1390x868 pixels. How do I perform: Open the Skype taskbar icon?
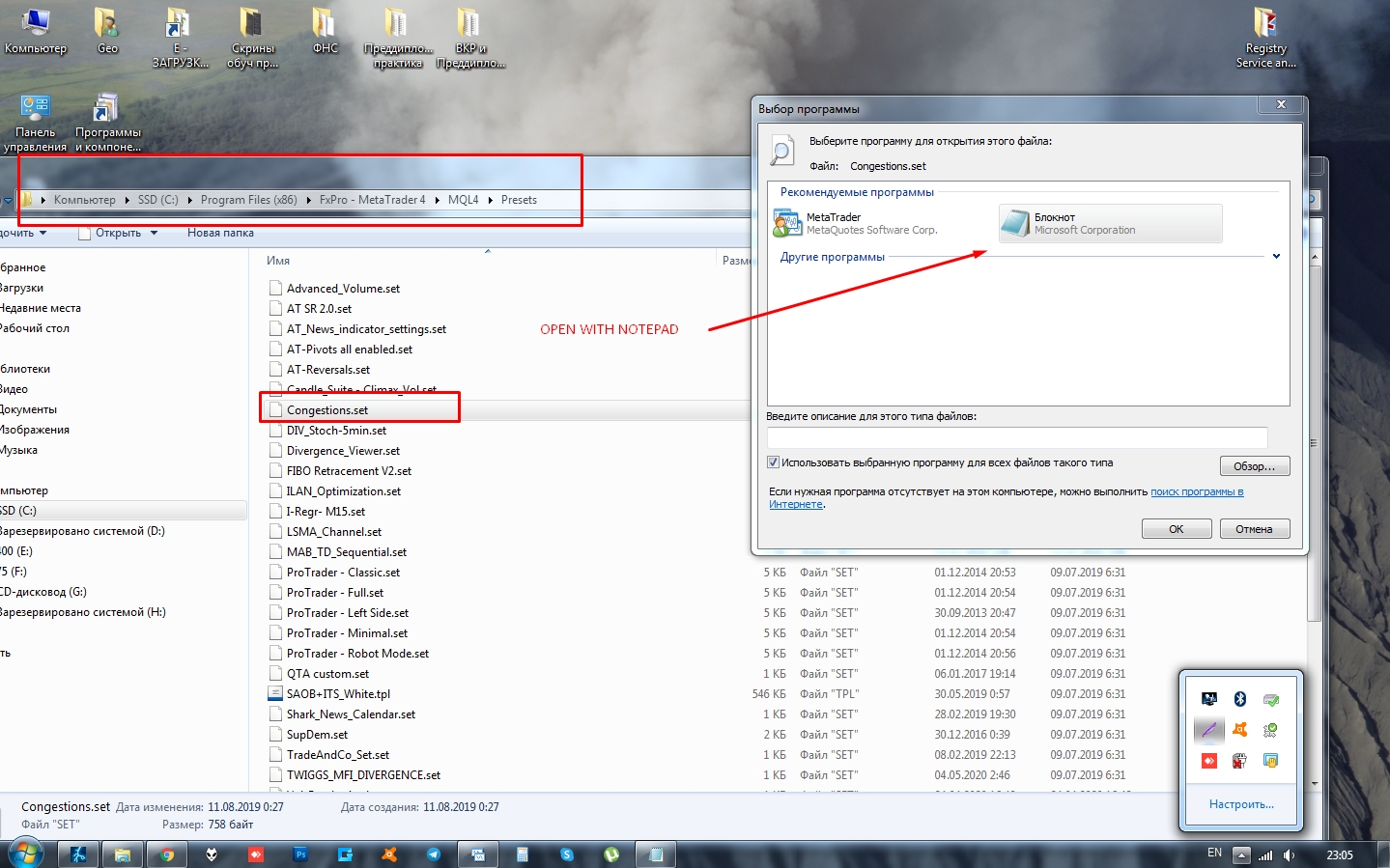[567, 854]
